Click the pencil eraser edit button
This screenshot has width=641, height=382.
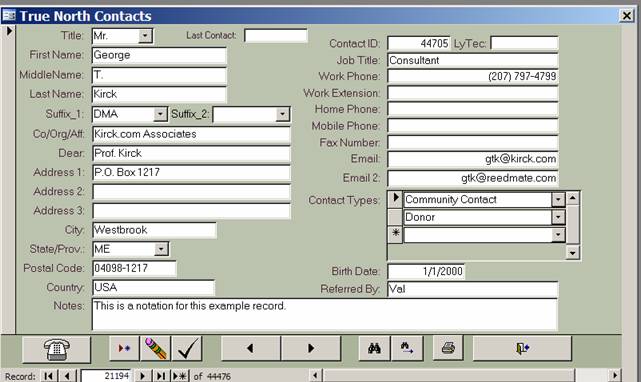(x=155, y=348)
